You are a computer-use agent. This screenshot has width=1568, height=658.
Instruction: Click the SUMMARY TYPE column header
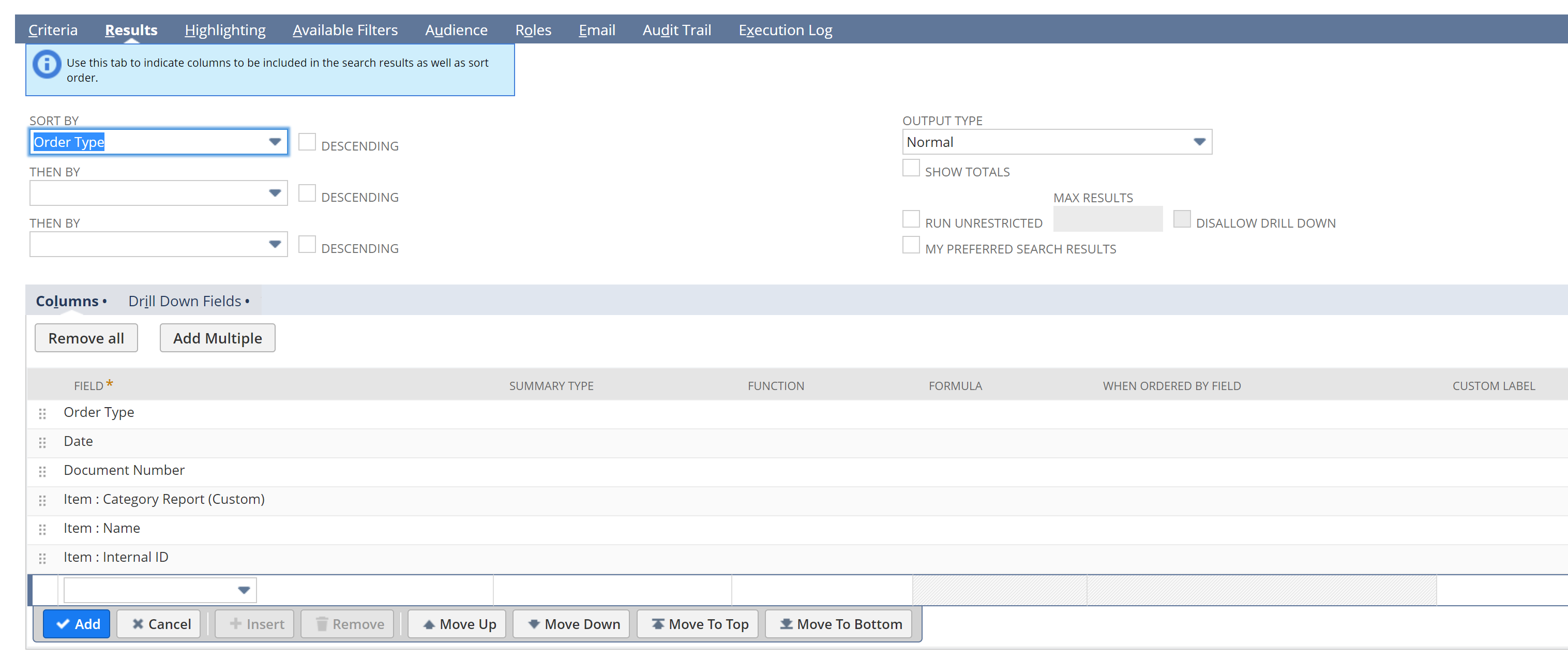[551, 386]
